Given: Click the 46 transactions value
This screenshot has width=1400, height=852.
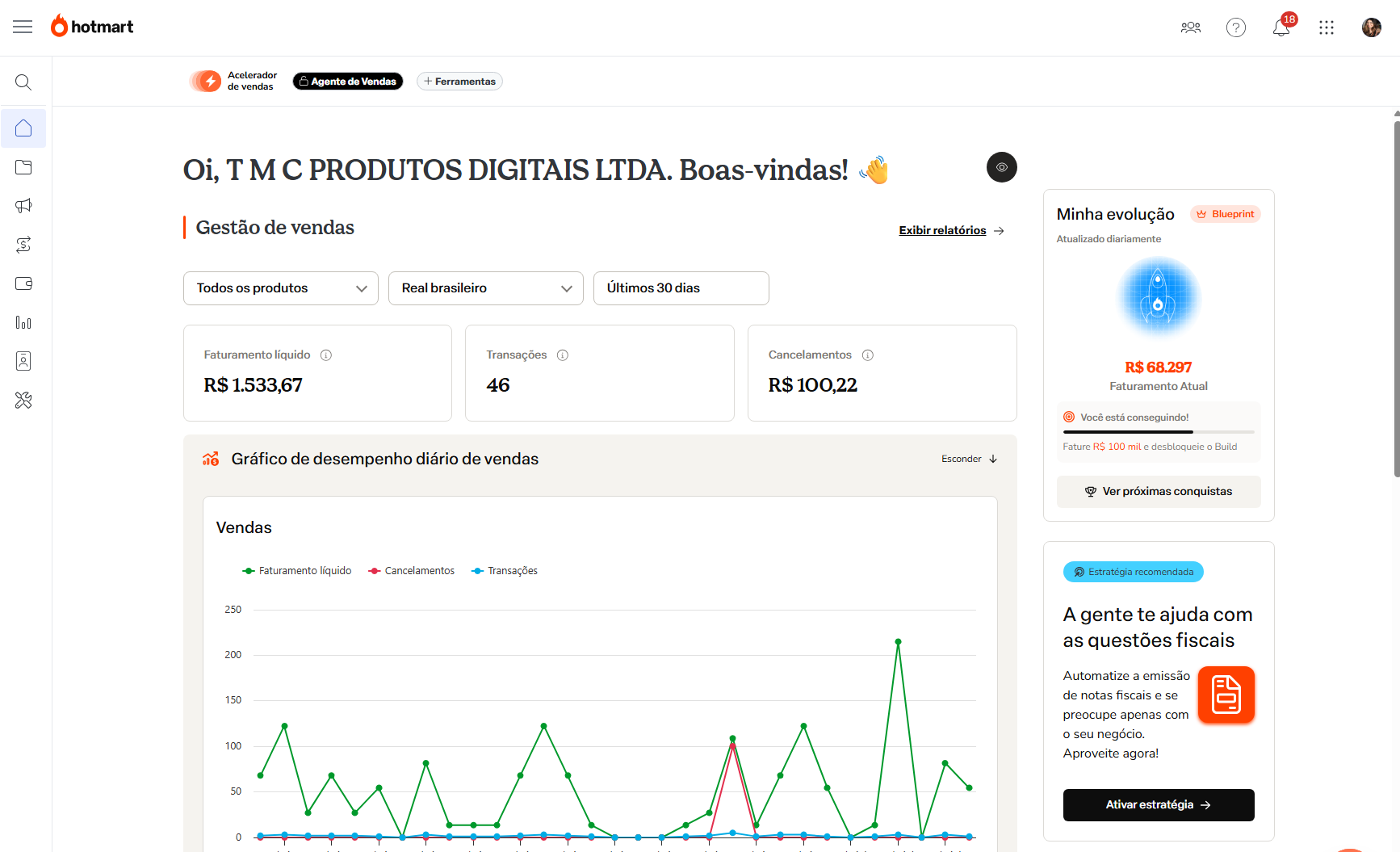Looking at the screenshot, I should click(x=498, y=385).
